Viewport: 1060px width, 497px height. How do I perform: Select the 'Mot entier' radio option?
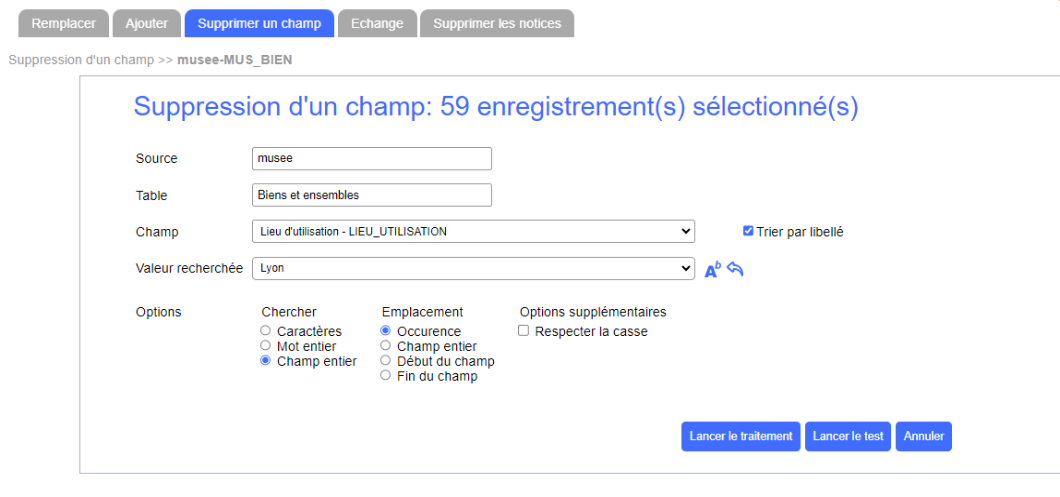click(x=265, y=346)
